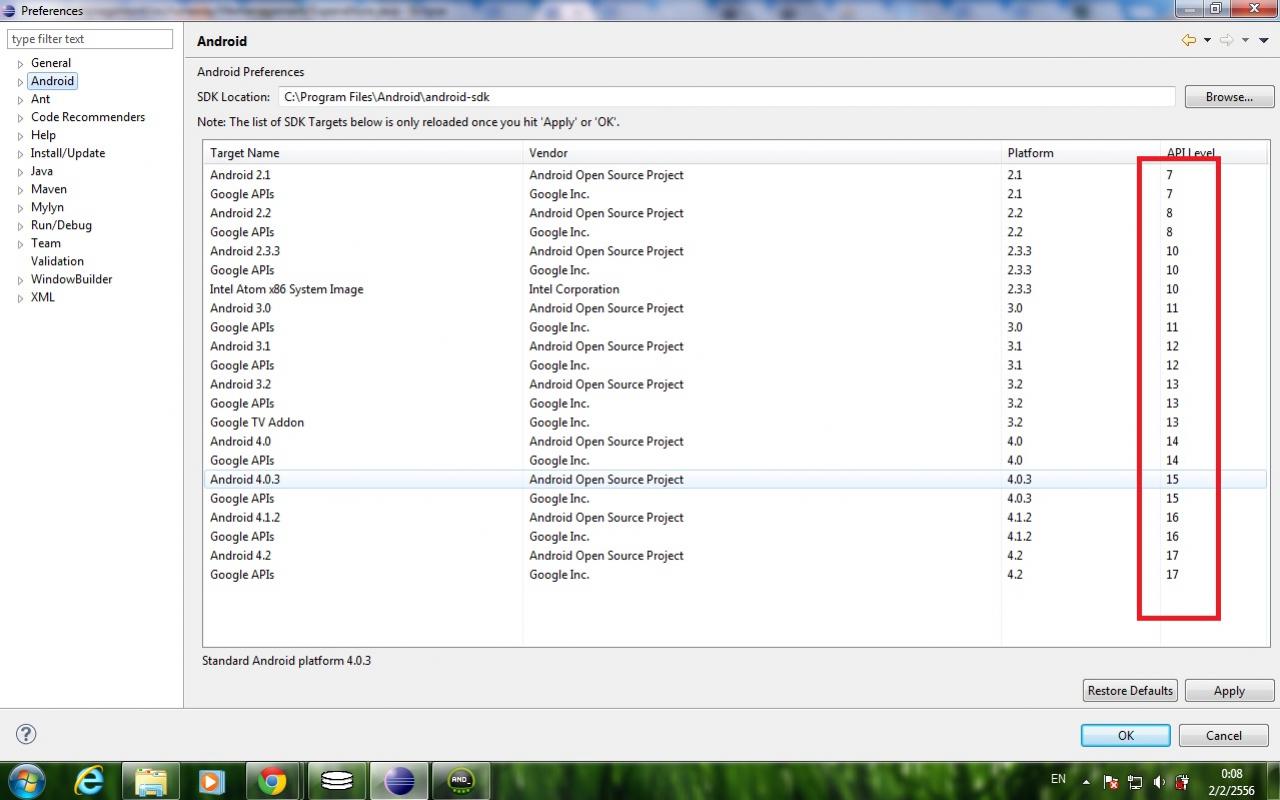Click the EN language indicator

(x=1058, y=778)
